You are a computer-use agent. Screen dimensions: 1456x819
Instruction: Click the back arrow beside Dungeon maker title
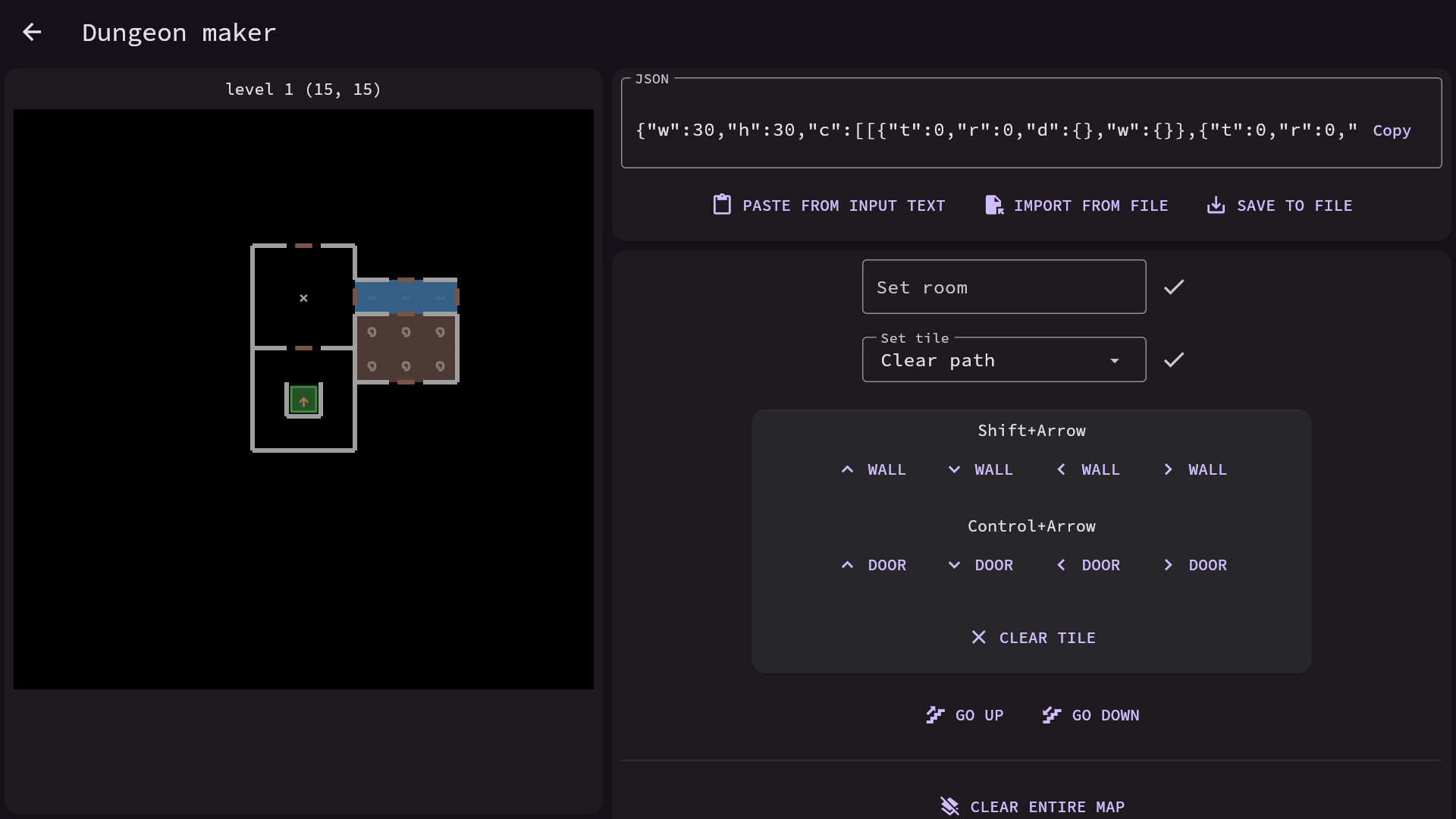32,32
